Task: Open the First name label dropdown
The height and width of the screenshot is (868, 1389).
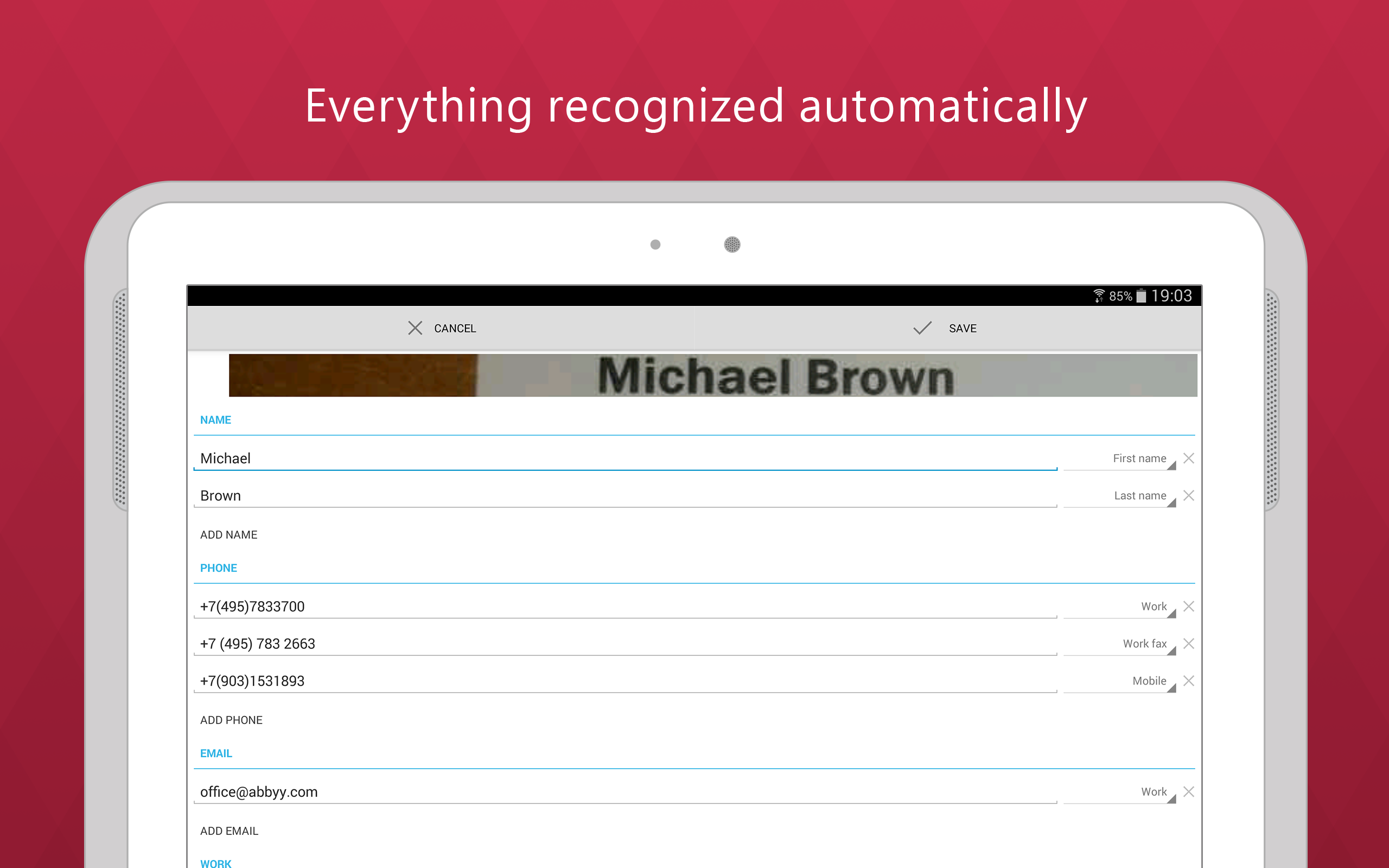Action: pyautogui.click(x=1139, y=457)
